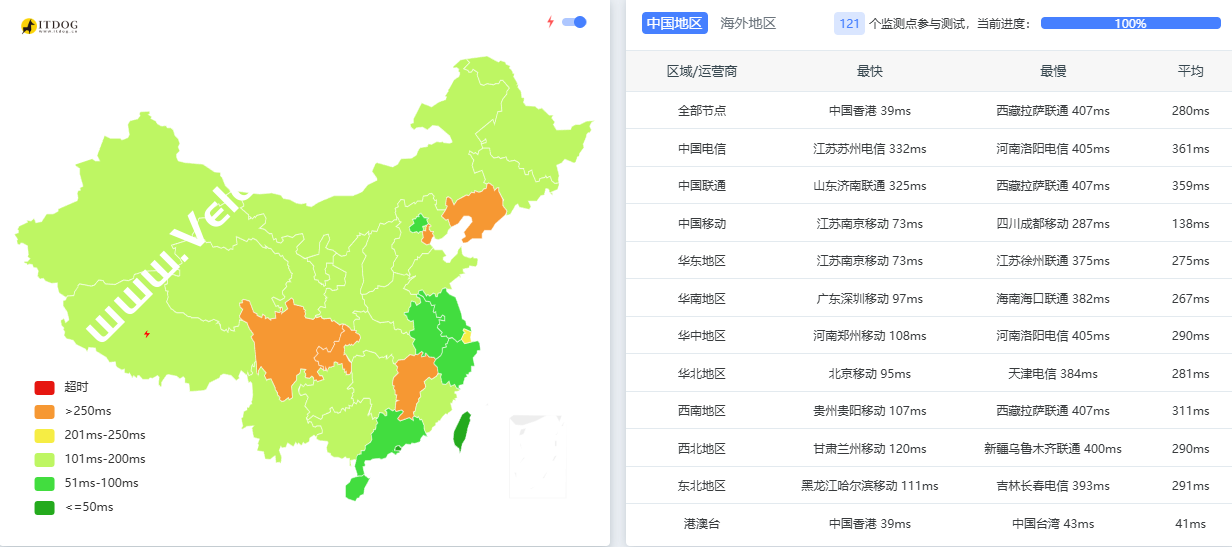Click the ITDOG logo

pyautogui.click(x=48, y=27)
